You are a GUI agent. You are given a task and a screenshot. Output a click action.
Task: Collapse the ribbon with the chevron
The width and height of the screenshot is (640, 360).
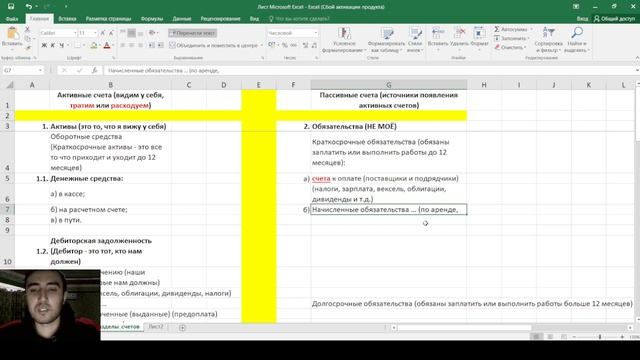coord(637,58)
